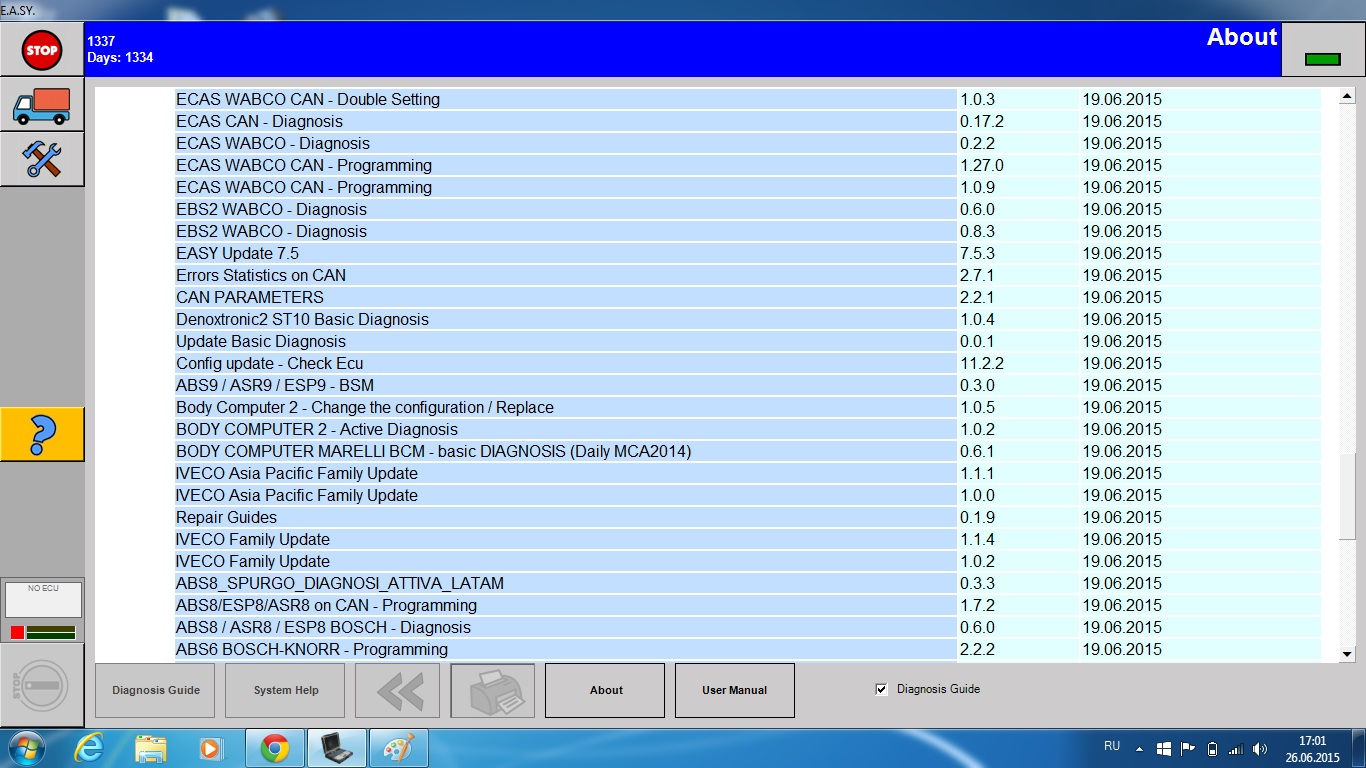Click version 7.5.3 cell
The image size is (1366, 768).
pos(1018,253)
